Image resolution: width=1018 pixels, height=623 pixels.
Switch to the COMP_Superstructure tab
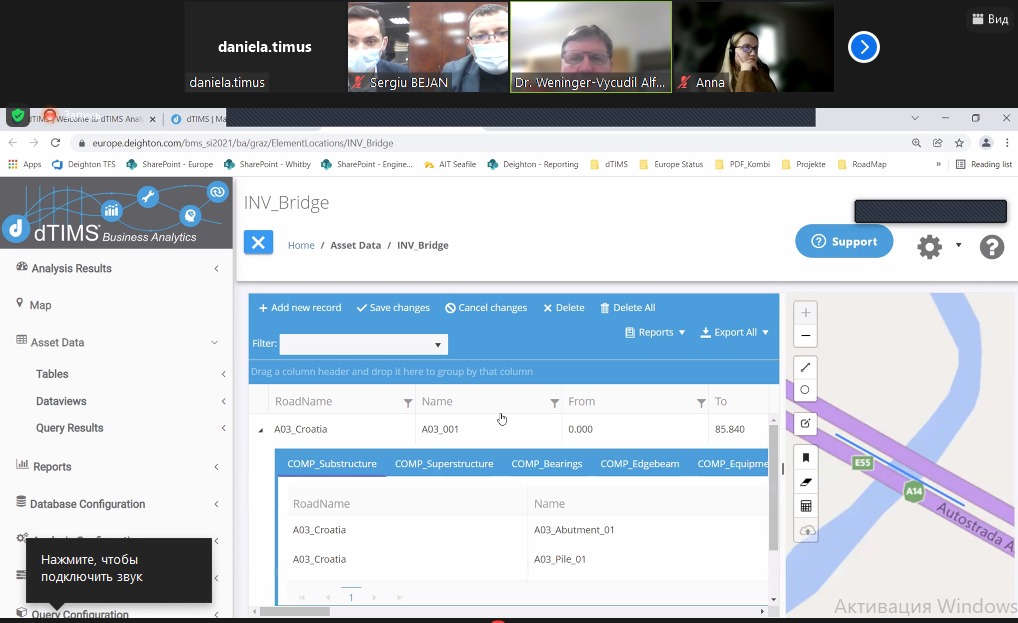tap(443, 464)
